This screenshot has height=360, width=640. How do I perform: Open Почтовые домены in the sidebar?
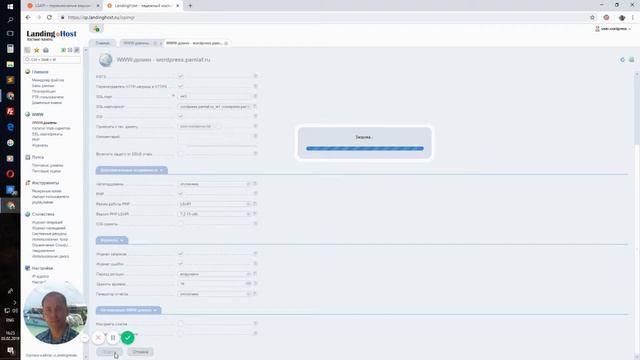pos(47,165)
